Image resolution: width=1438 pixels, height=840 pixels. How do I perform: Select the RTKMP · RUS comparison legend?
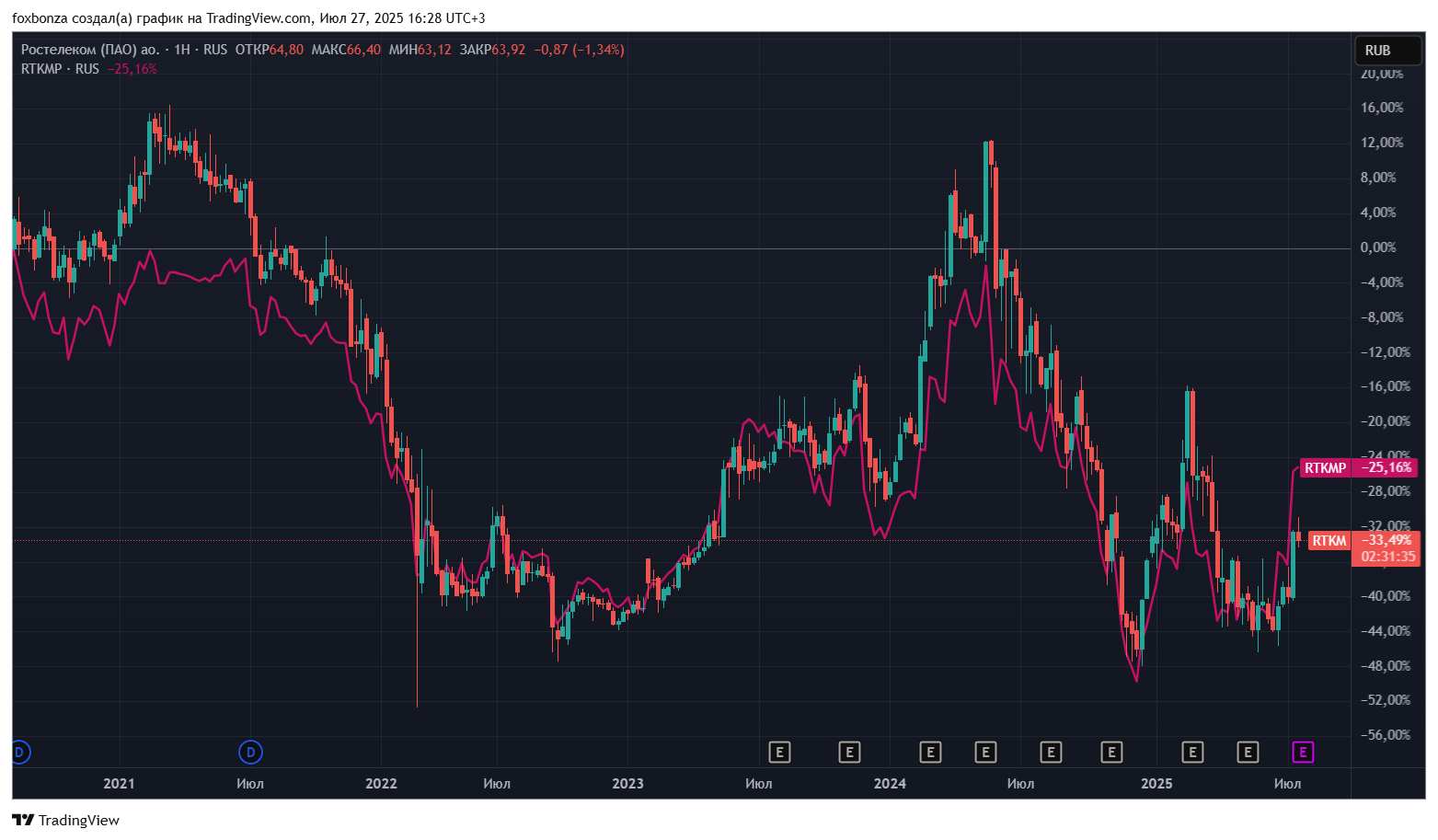click(60, 69)
